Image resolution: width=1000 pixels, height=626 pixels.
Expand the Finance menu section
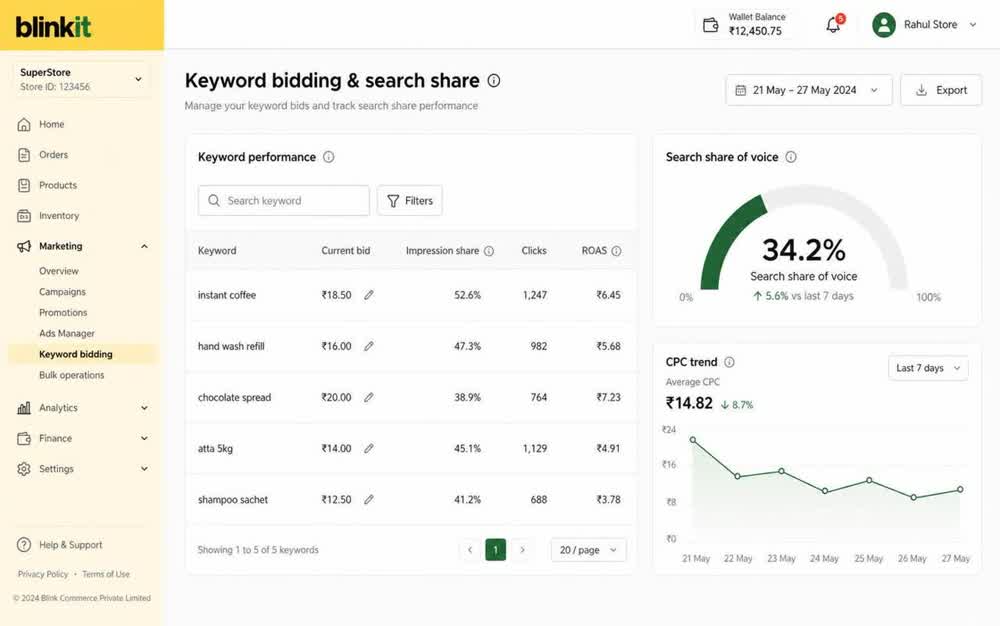point(144,439)
